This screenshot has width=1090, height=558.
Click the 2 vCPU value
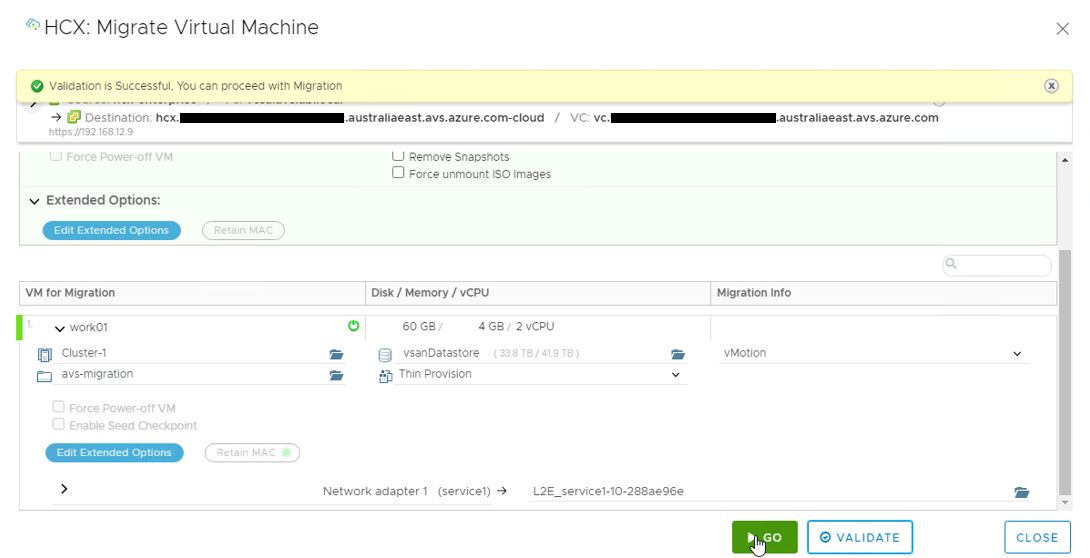[x=535, y=326]
